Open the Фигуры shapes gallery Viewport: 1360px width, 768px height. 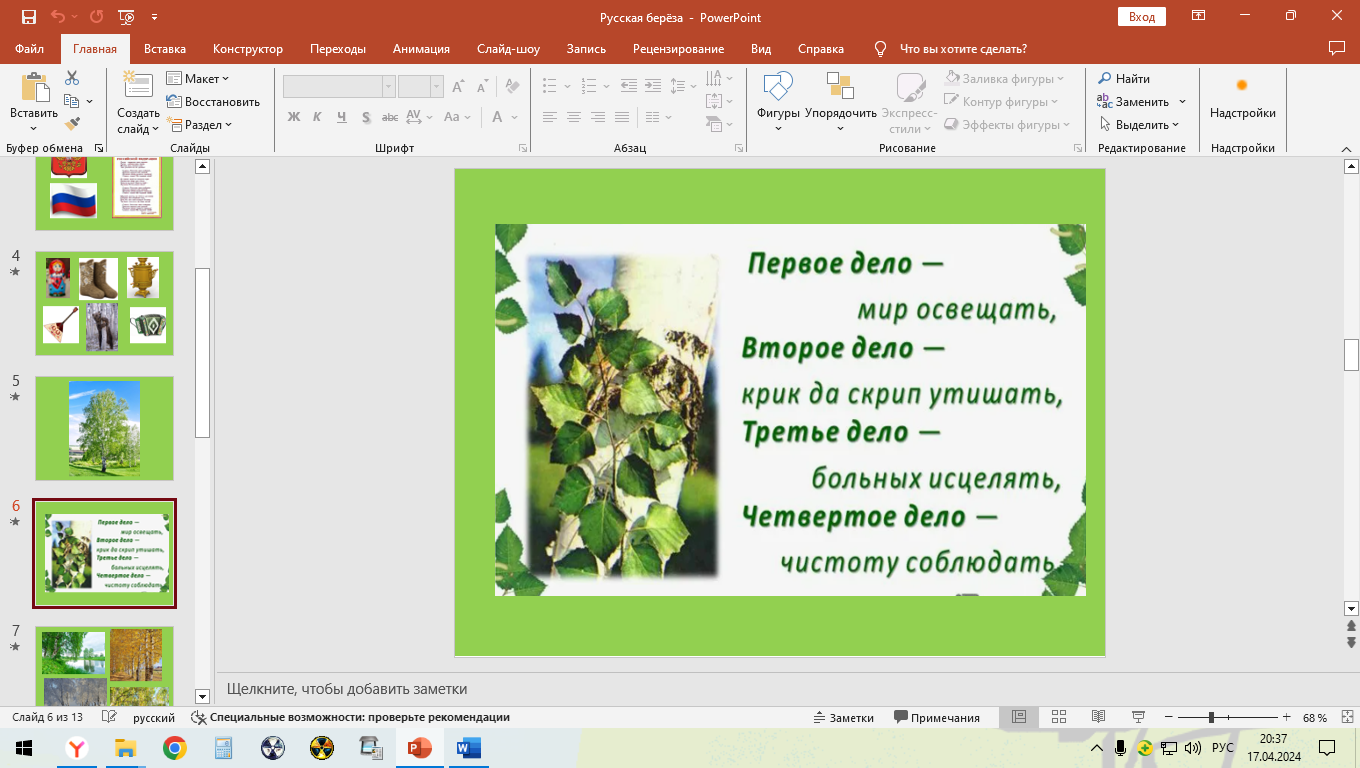click(x=777, y=100)
